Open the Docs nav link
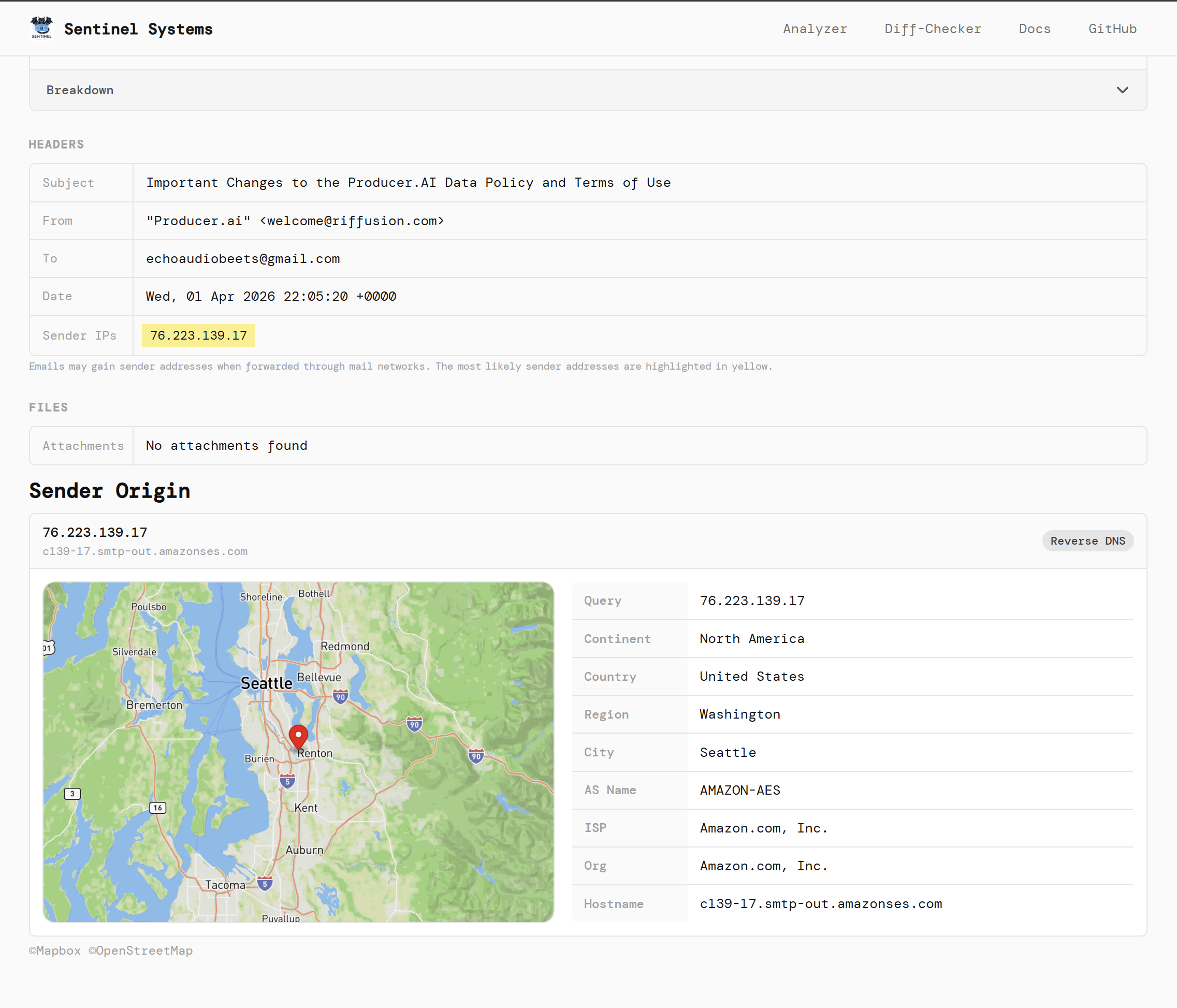This screenshot has width=1177, height=1008. (x=1035, y=29)
